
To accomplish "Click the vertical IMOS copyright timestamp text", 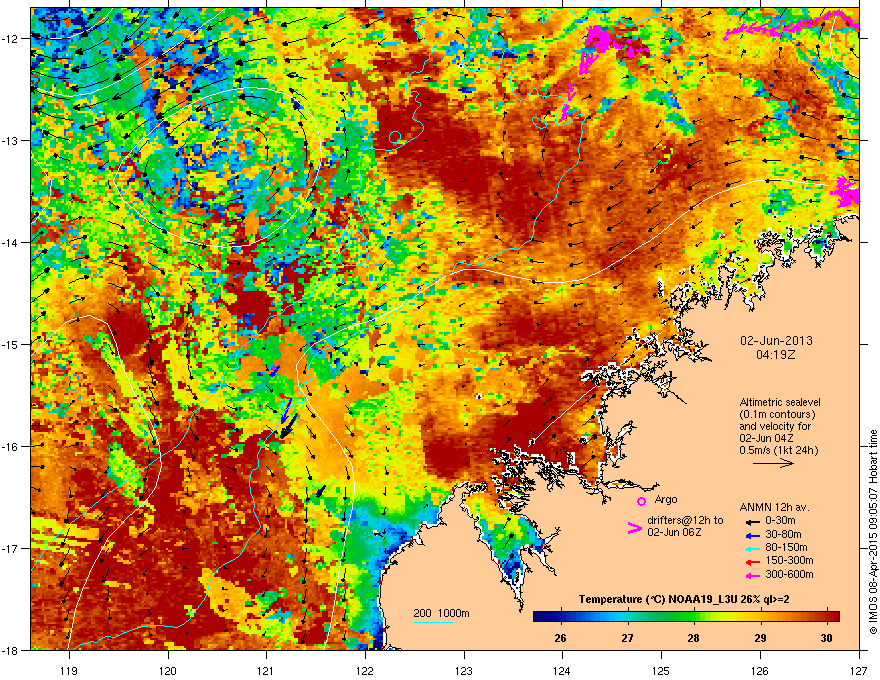I will point(873,532).
